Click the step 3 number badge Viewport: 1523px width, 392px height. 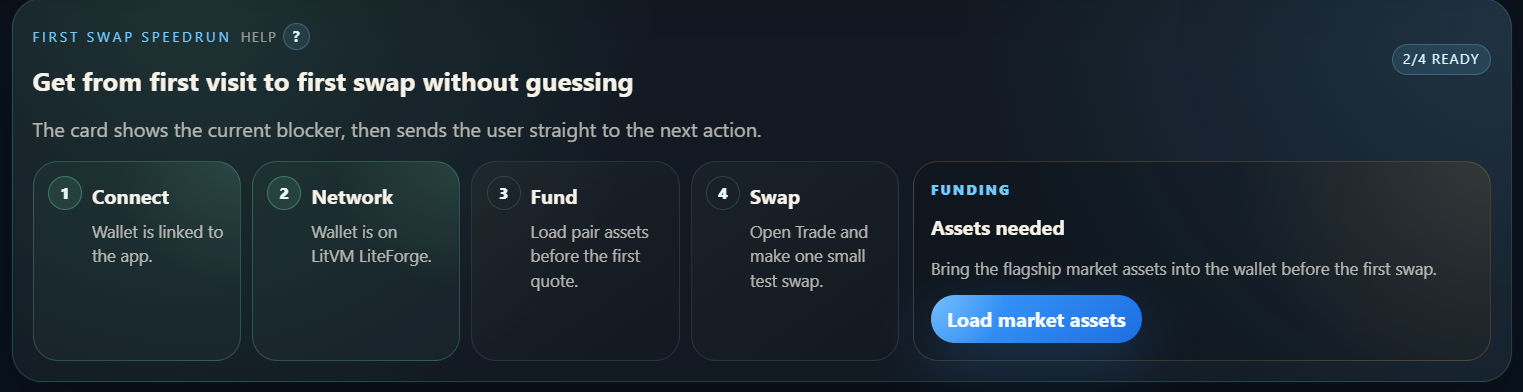(x=504, y=194)
